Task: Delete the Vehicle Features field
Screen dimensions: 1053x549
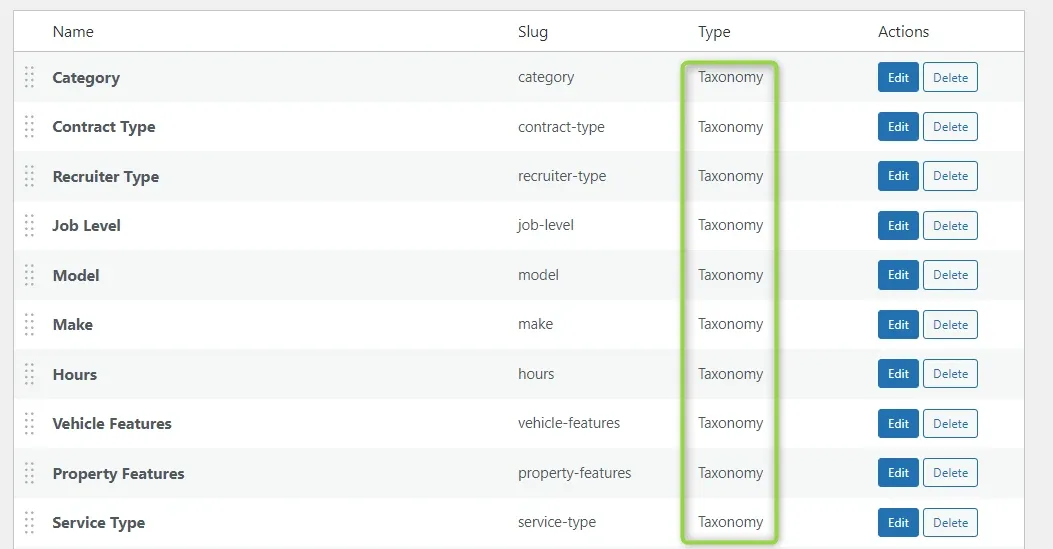Action: tap(950, 423)
